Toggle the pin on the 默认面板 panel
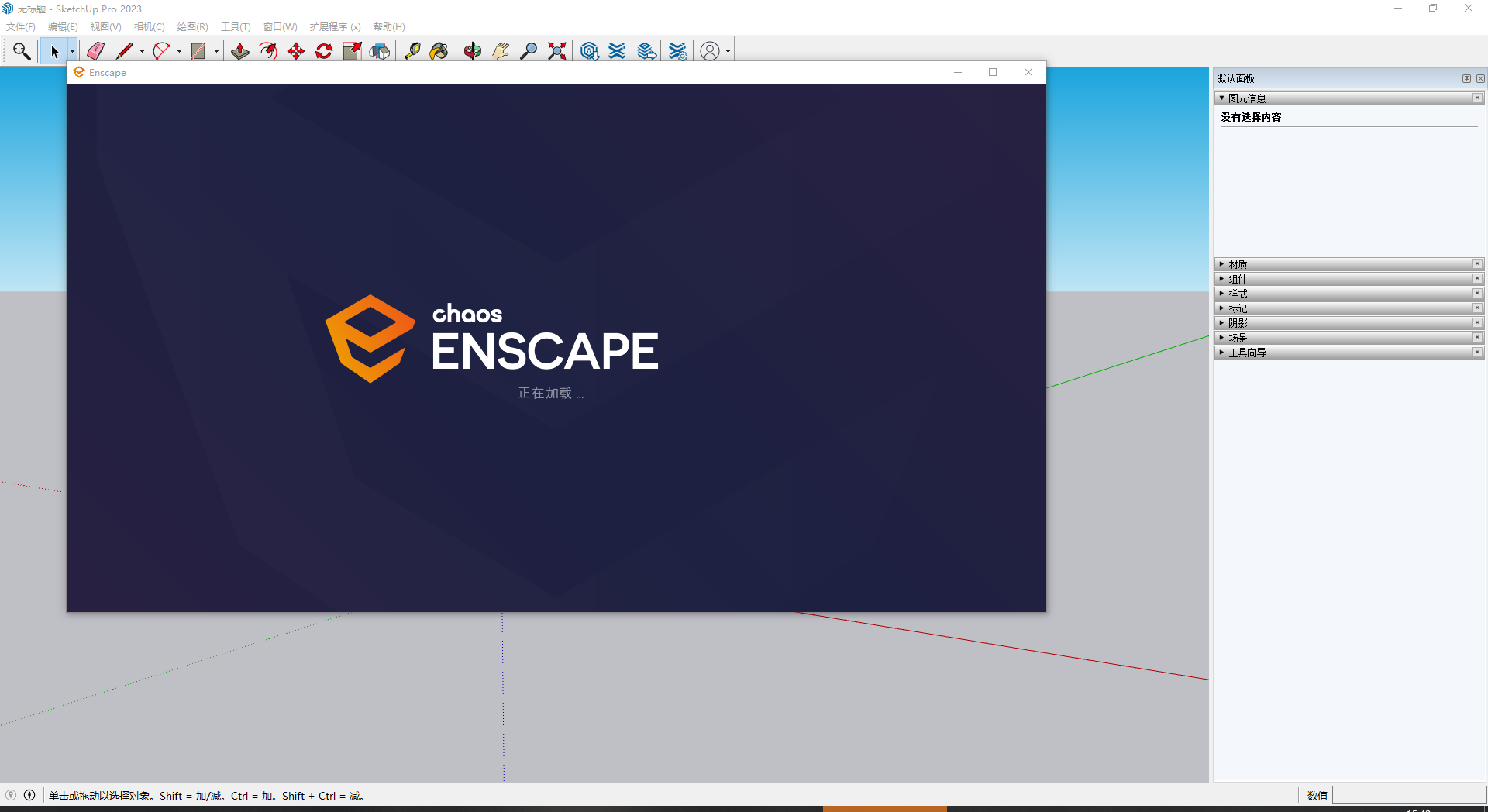This screenshot has height=812, width=1488. click(1466, 77)
